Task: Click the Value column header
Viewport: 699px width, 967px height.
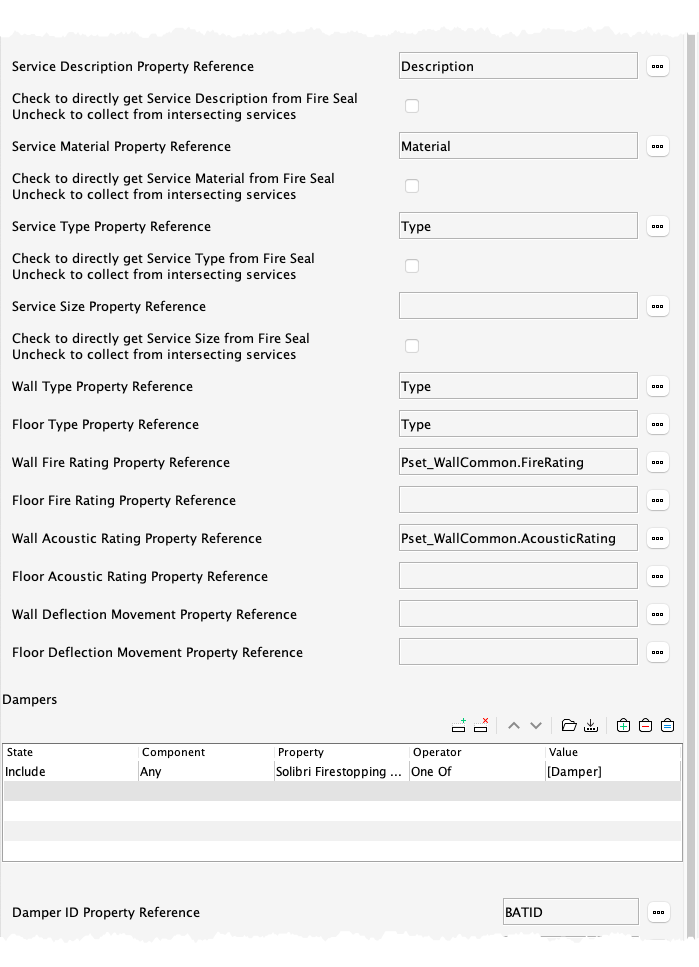Action: [x=613, y=752]
